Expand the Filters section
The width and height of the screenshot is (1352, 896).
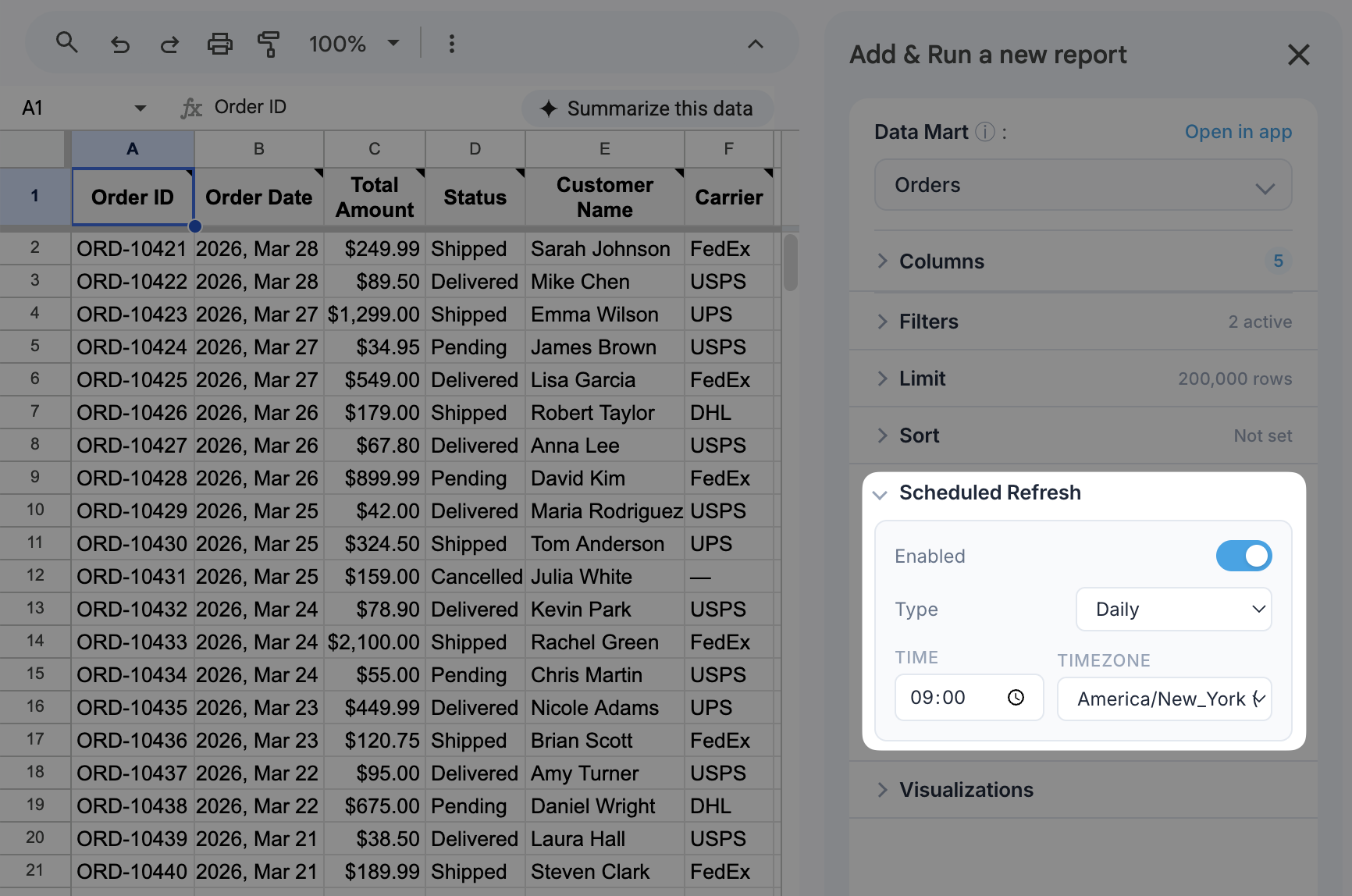click(928, 322)
